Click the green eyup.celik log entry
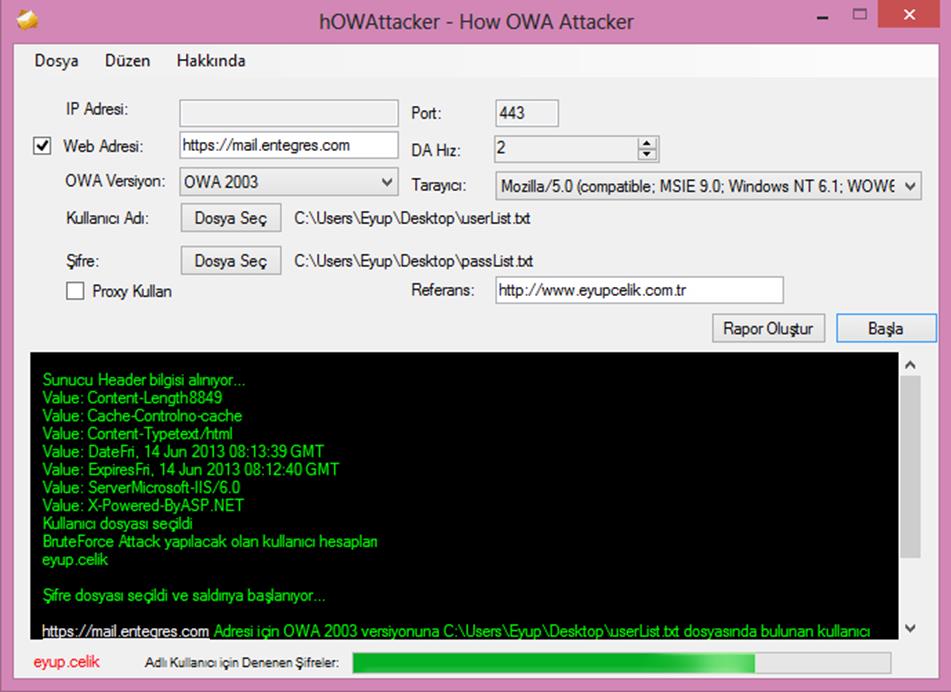The width and height of the screenshot is (951, 692). [75, 559]
